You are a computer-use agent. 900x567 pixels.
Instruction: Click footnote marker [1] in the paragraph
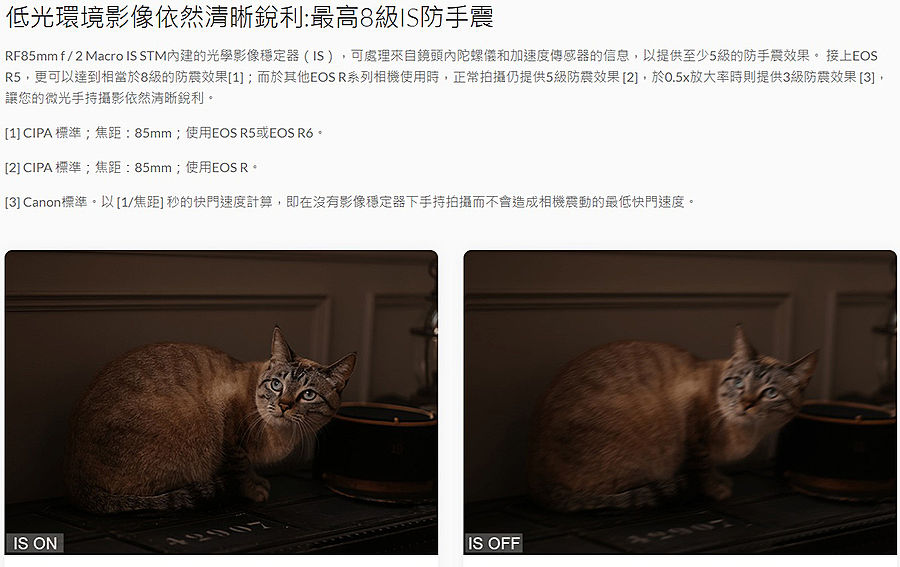[x=236, y=77]
